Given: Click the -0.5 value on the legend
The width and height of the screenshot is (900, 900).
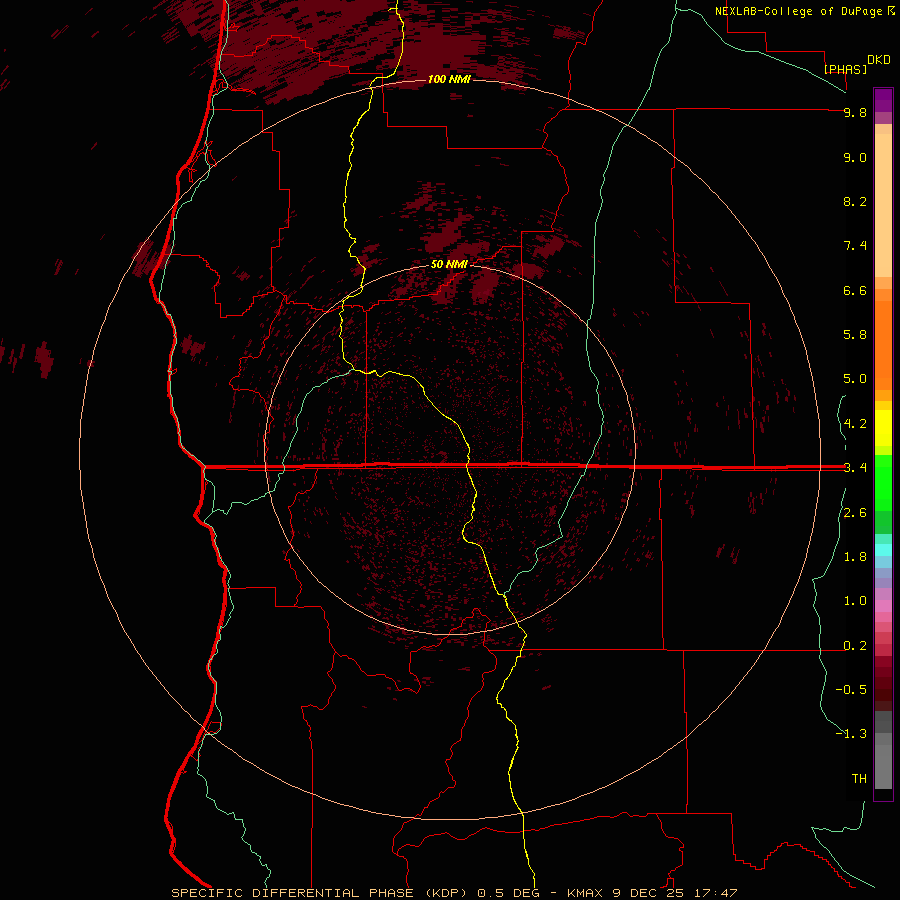Looking at the screenshot, I should coord(851,690).
